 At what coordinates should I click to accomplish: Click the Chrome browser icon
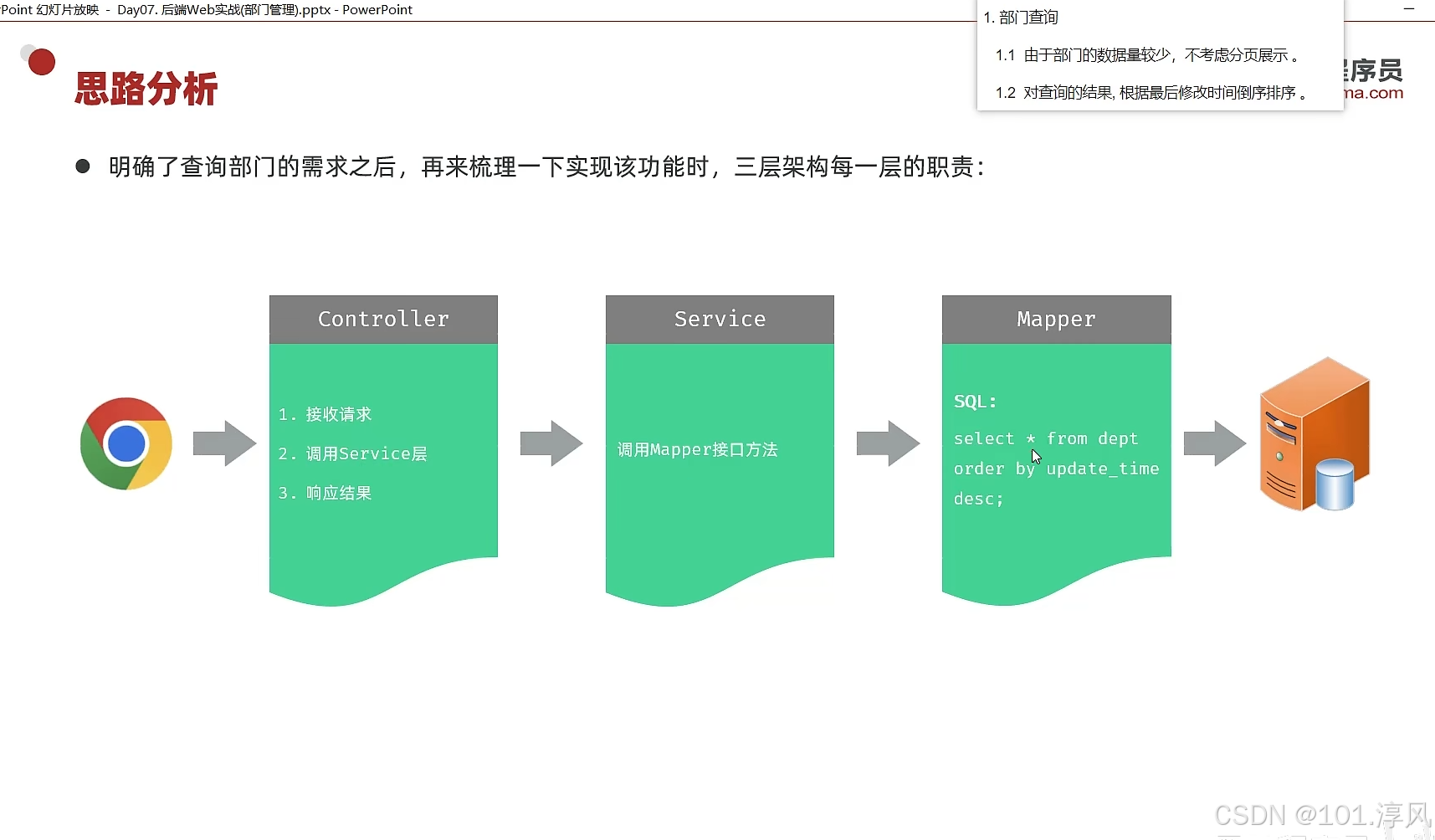pos(126,443)
